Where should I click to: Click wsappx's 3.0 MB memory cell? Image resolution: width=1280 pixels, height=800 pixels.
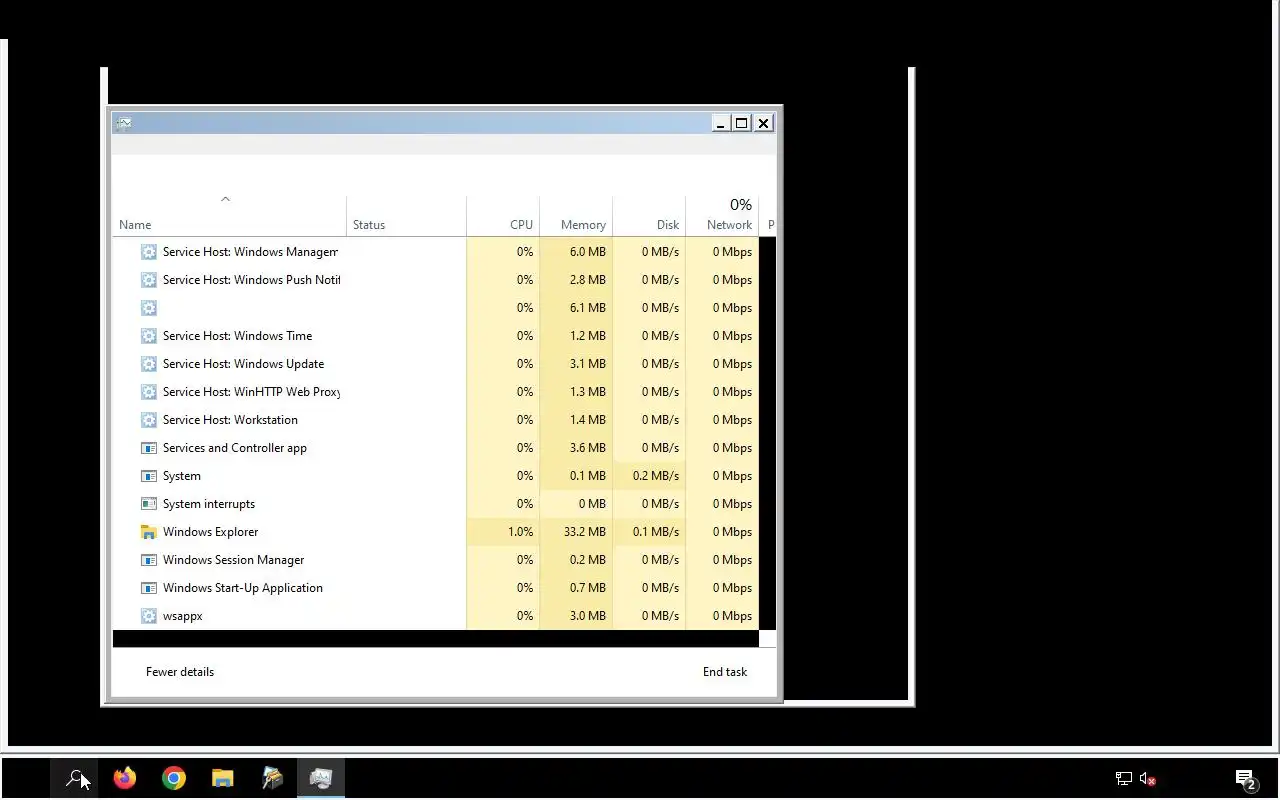tap(576, 616)
